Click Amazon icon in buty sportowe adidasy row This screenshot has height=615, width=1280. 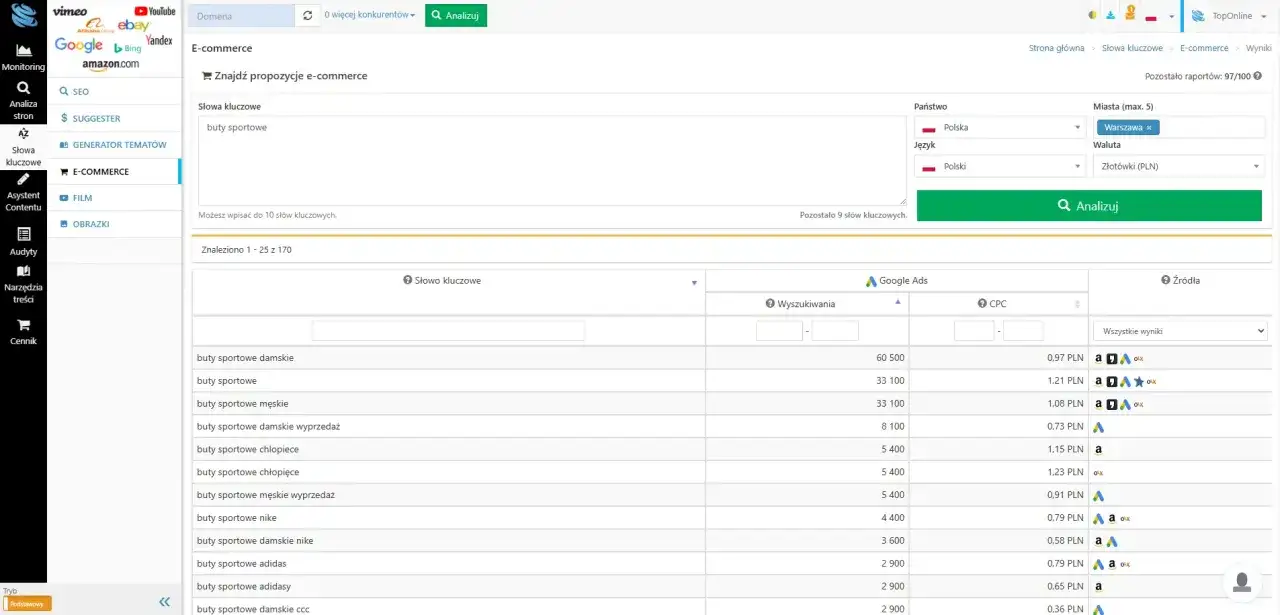tap(1098, 587)
